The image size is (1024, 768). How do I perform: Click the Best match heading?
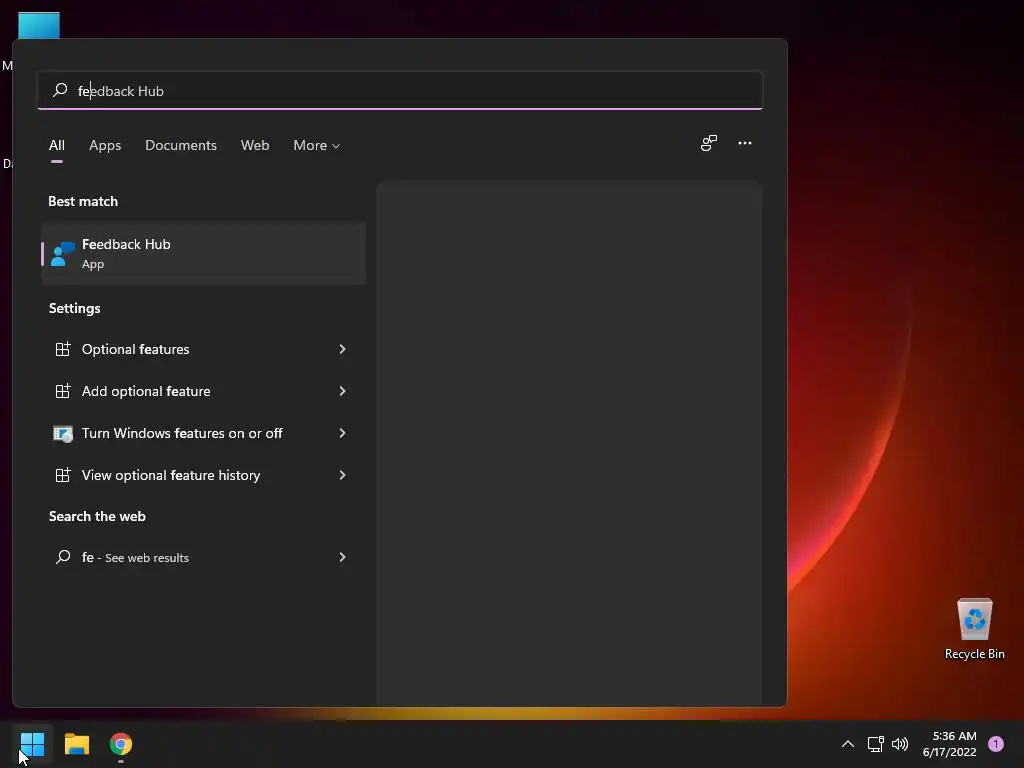click(83, 201)
